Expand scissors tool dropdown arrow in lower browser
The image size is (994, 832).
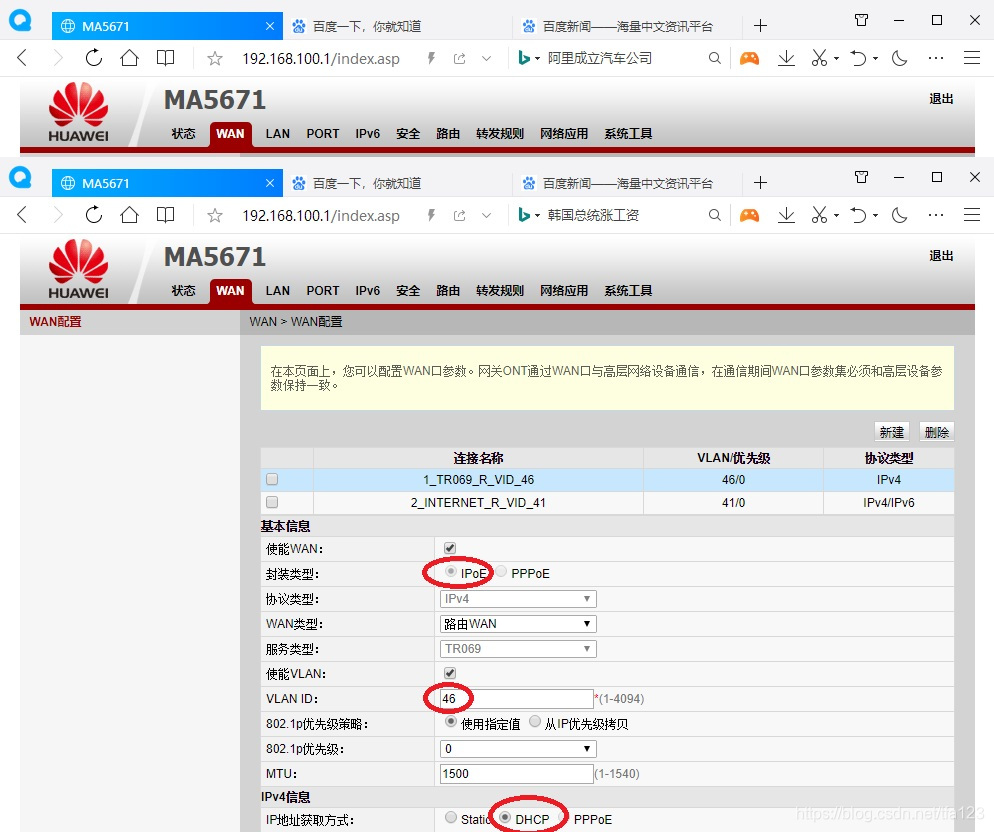[837, 216]
